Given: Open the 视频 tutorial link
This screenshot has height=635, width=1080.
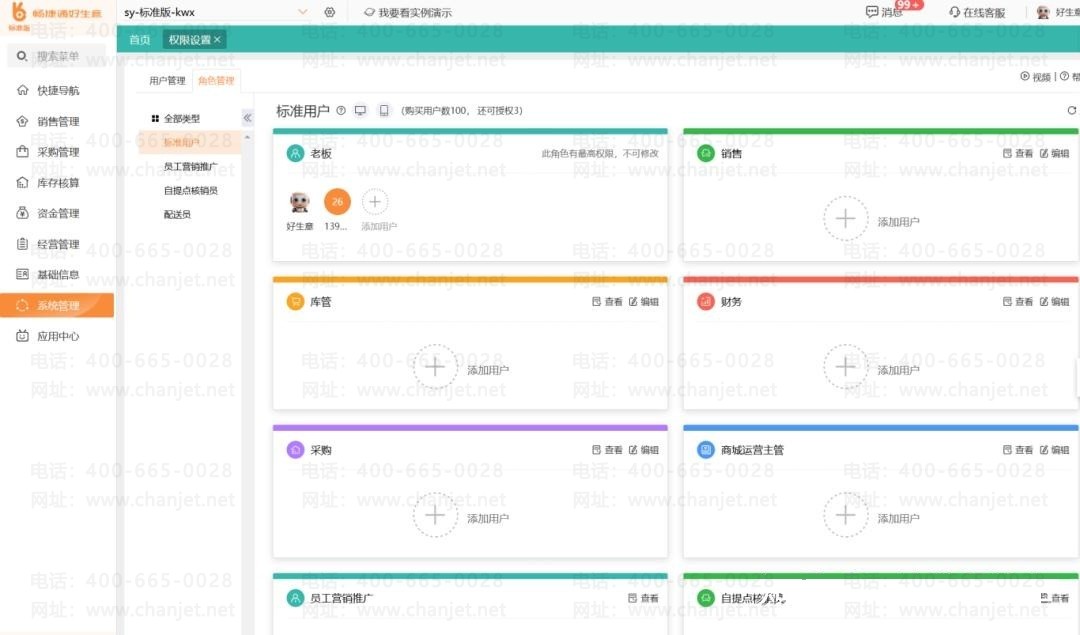Looking at the screenshot, I should pos(1035,76).
